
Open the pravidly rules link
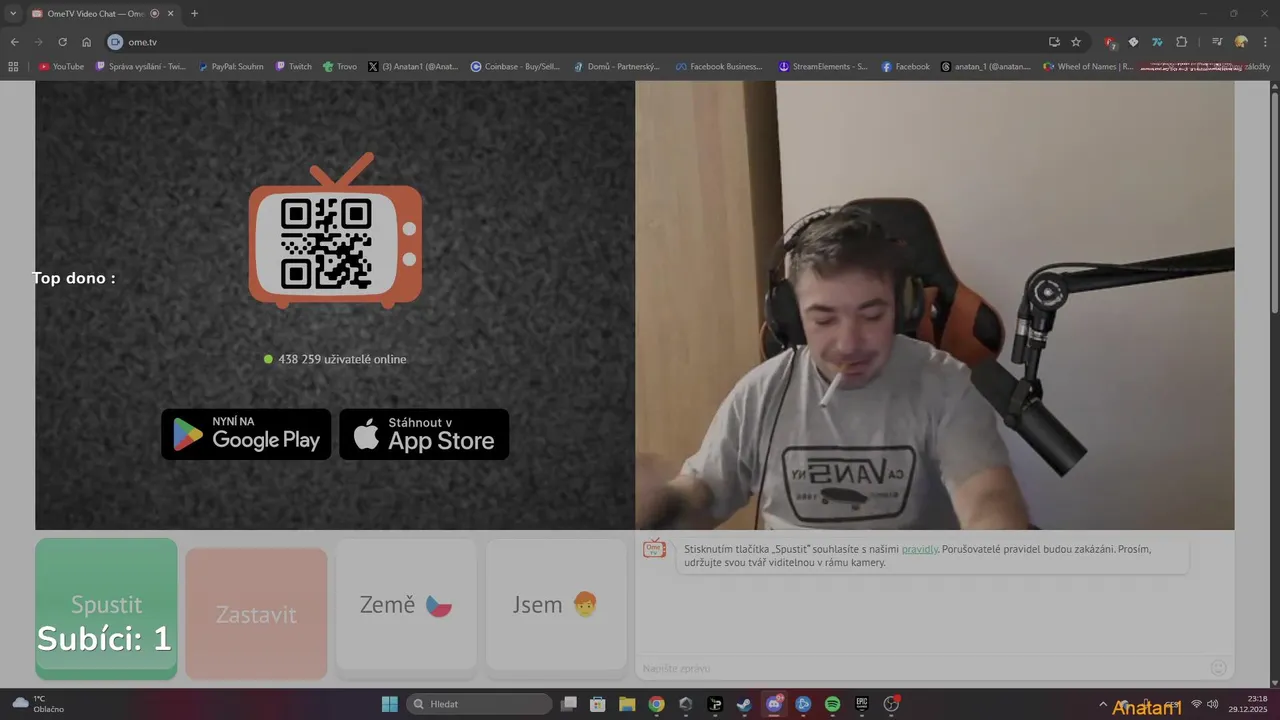[920, 549]
